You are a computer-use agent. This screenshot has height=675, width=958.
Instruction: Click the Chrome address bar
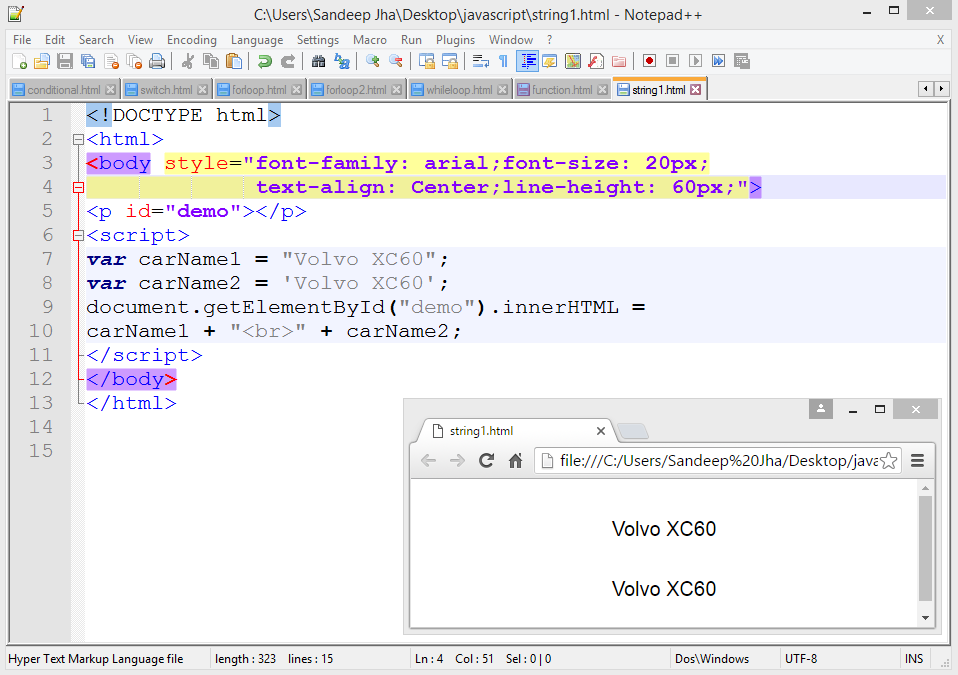tap(700, 460)
